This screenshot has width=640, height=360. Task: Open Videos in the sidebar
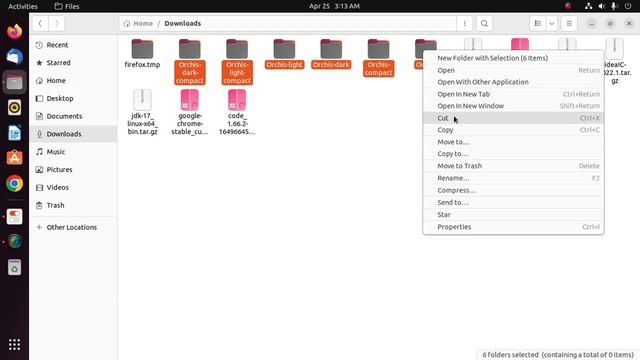(x=73, y=187)
